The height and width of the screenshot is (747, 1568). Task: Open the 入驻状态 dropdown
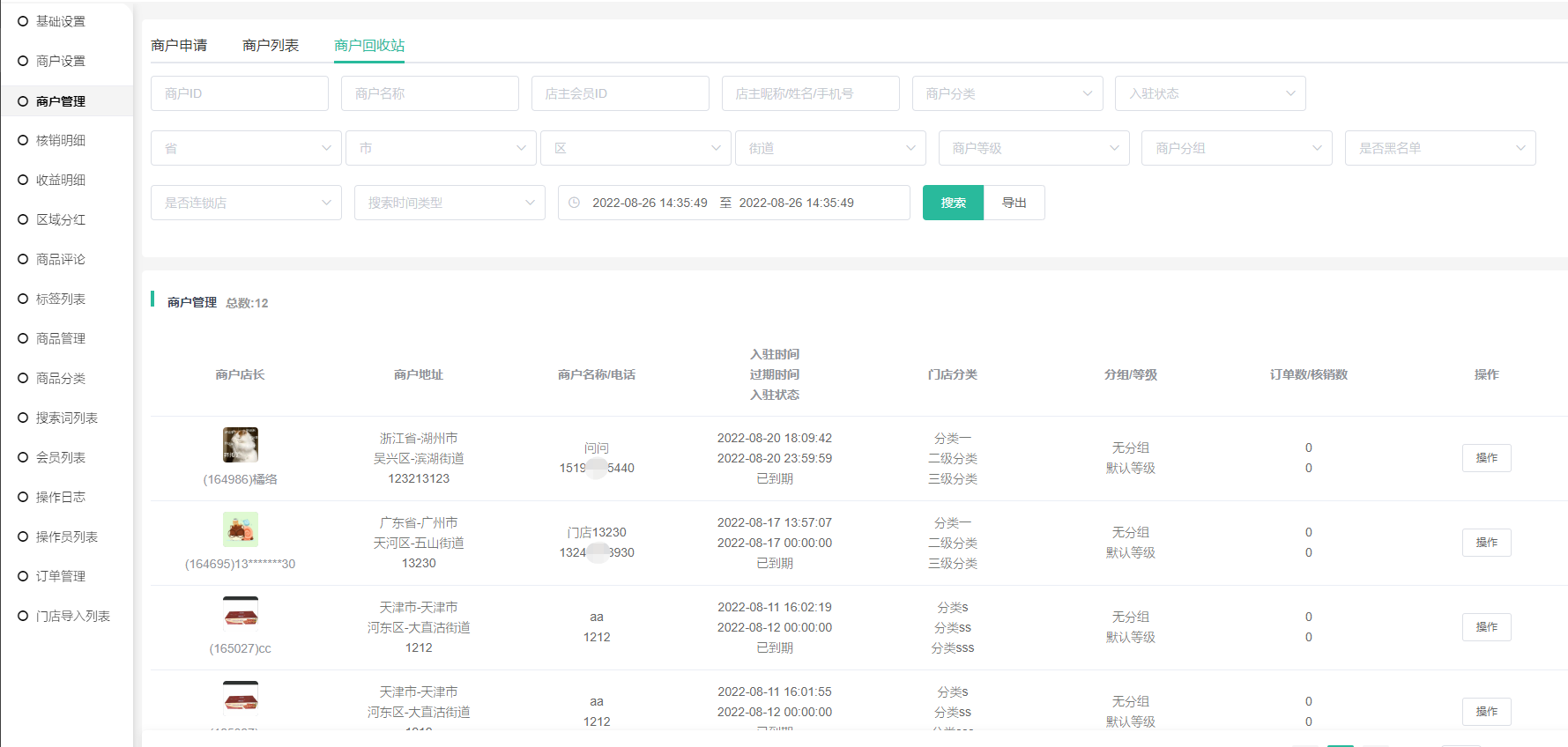click(1210, 93)
